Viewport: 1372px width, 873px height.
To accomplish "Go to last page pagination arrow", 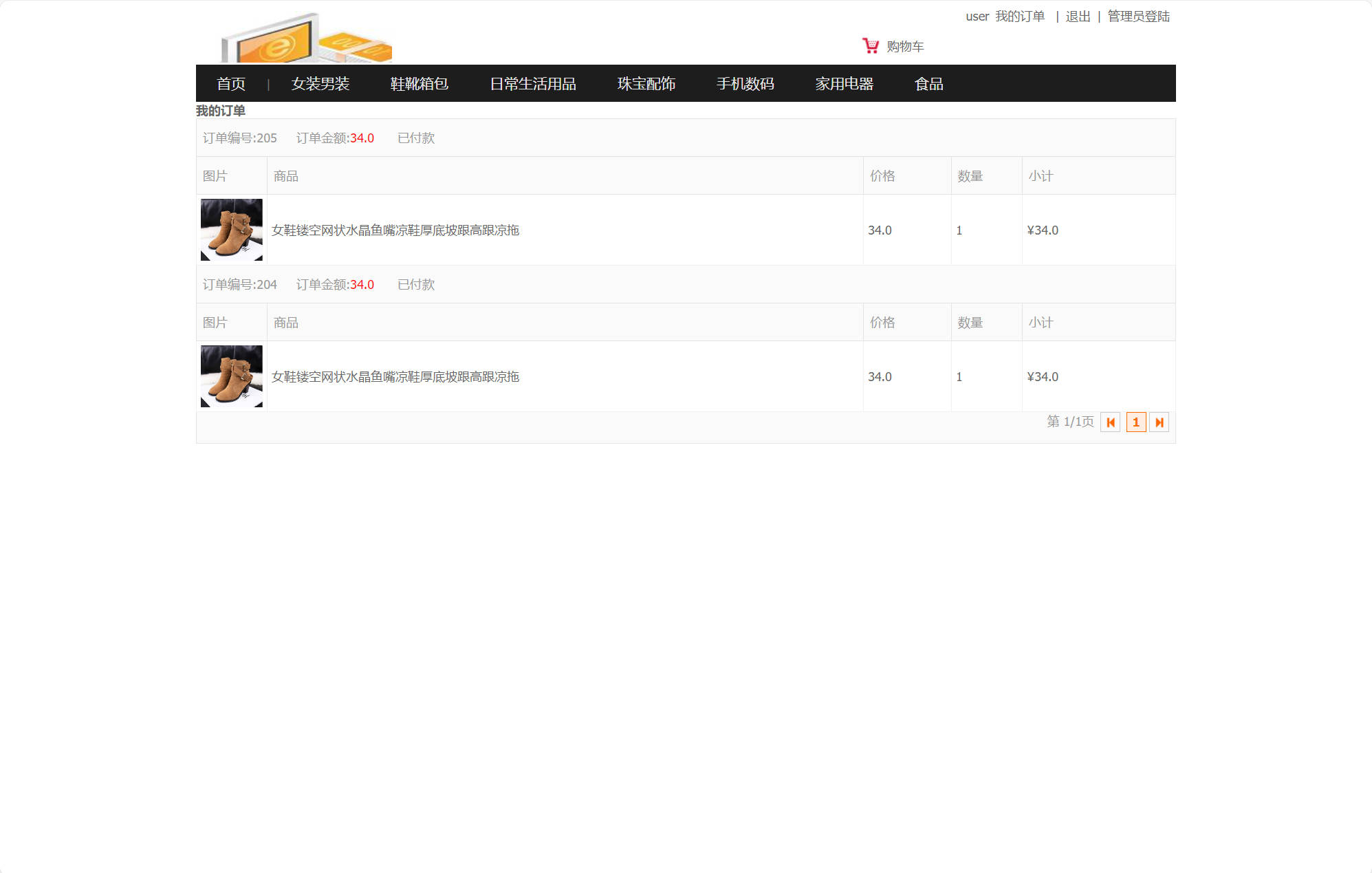I will coord(1159,422).
